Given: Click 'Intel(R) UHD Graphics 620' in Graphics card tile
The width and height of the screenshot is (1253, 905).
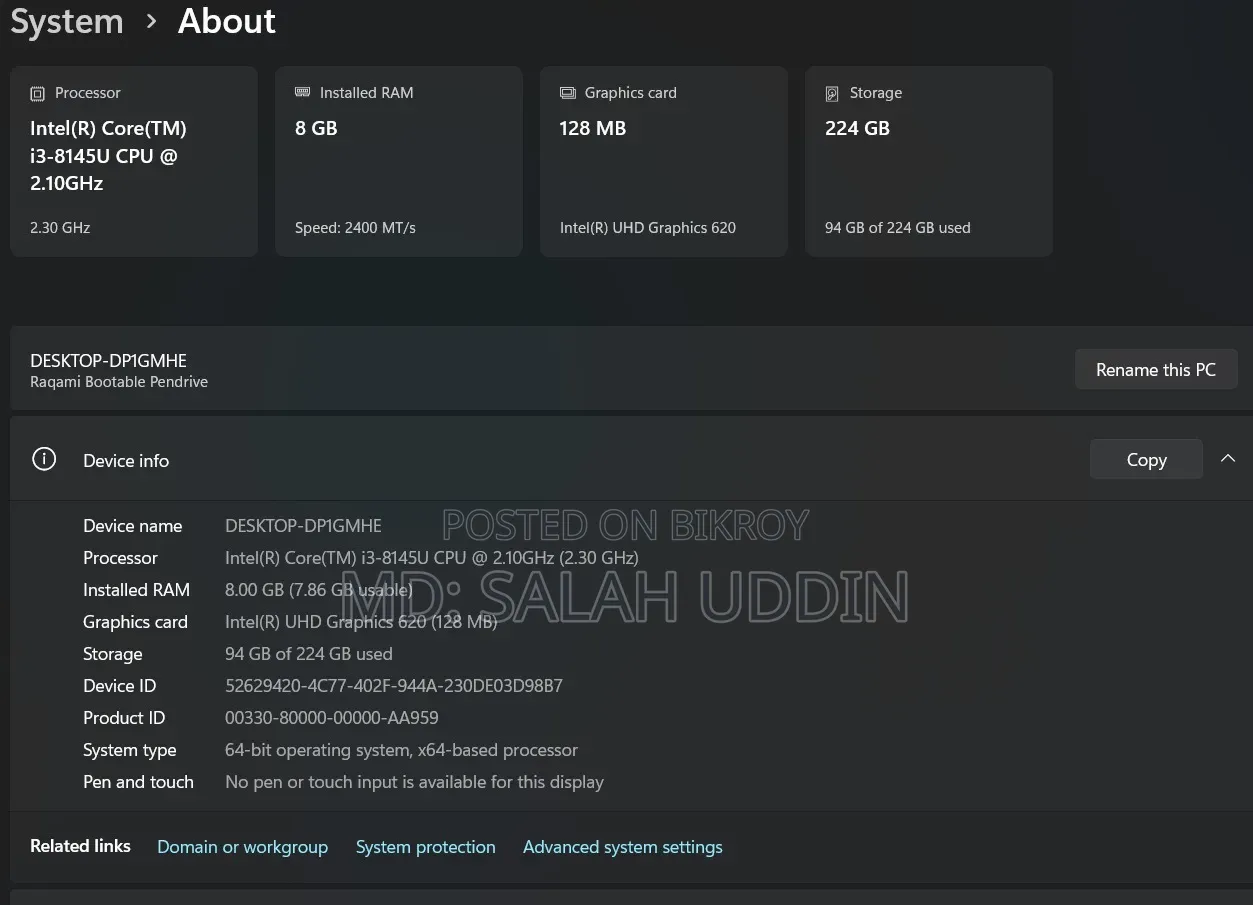Looking at the screenshot, I should coord(648,228).
